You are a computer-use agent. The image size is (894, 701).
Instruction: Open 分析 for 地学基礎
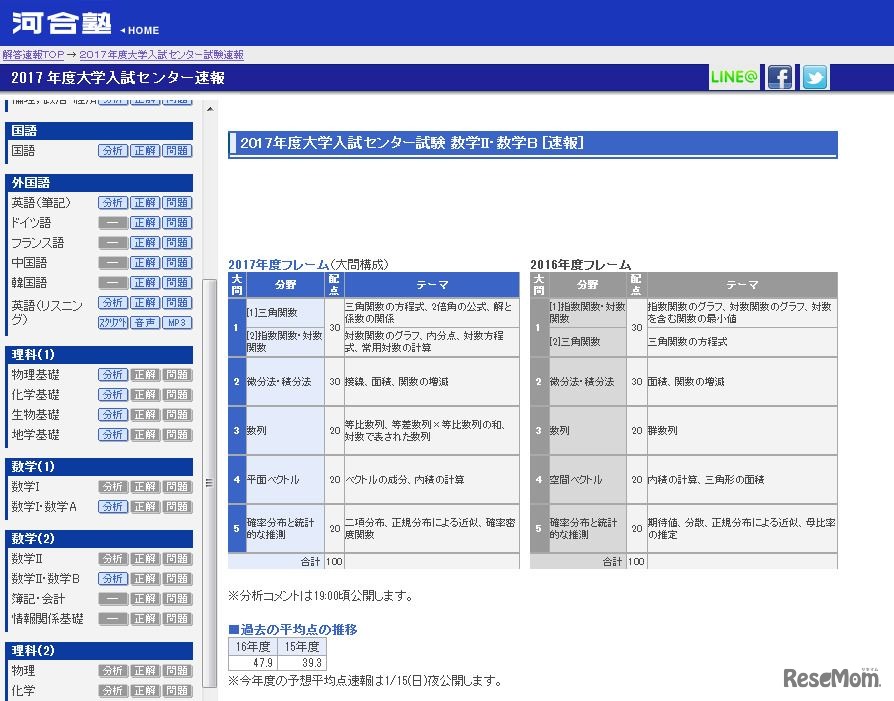[x=113, y=435]
